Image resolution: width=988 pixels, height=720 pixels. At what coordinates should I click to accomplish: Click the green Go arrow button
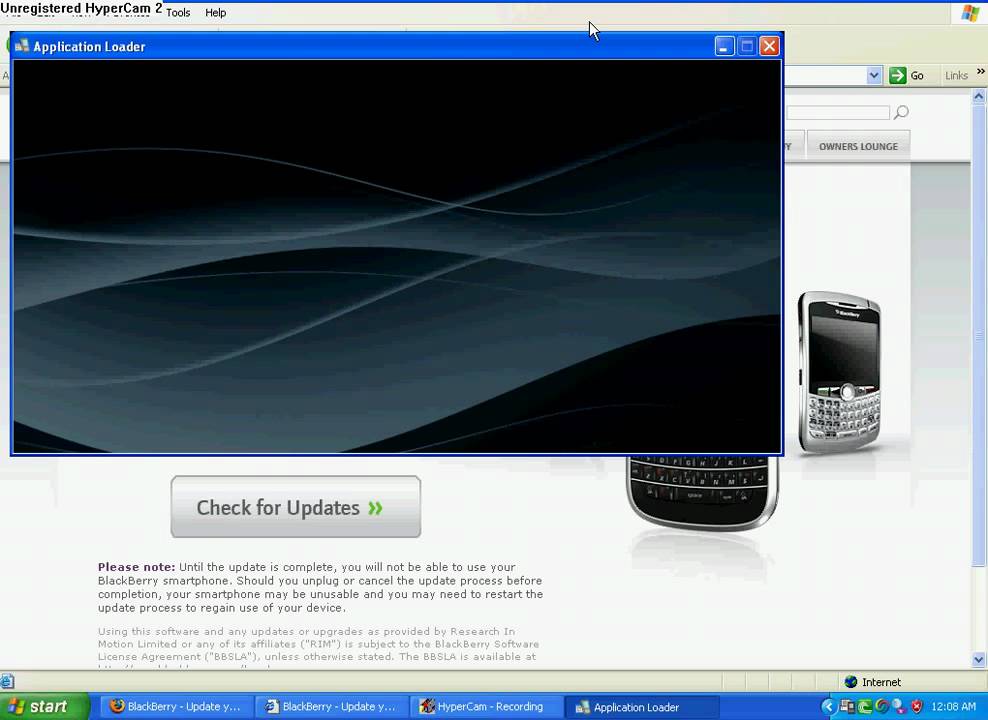(897, 76)
